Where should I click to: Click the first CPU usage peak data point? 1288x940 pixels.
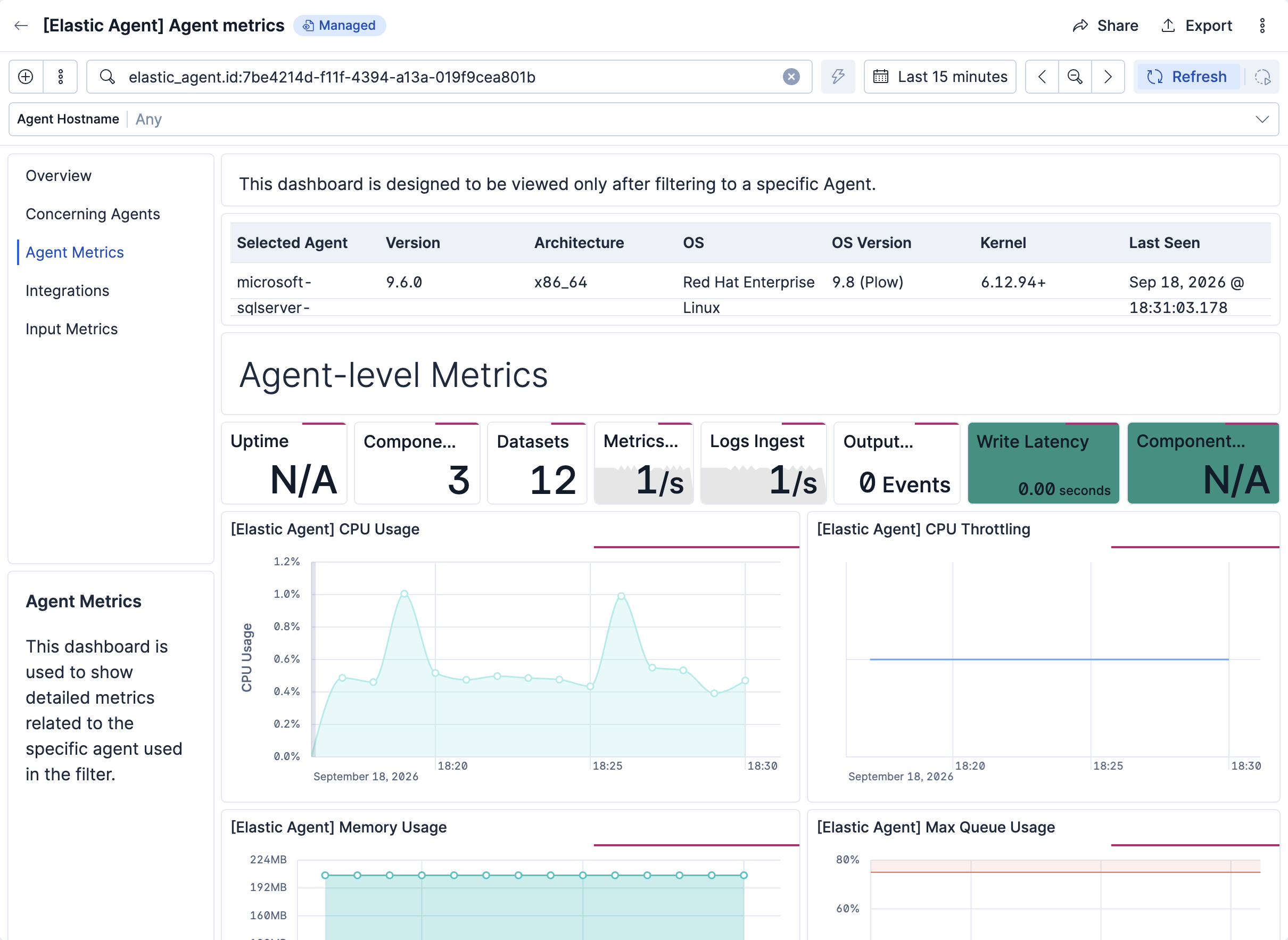click(404, 594)
